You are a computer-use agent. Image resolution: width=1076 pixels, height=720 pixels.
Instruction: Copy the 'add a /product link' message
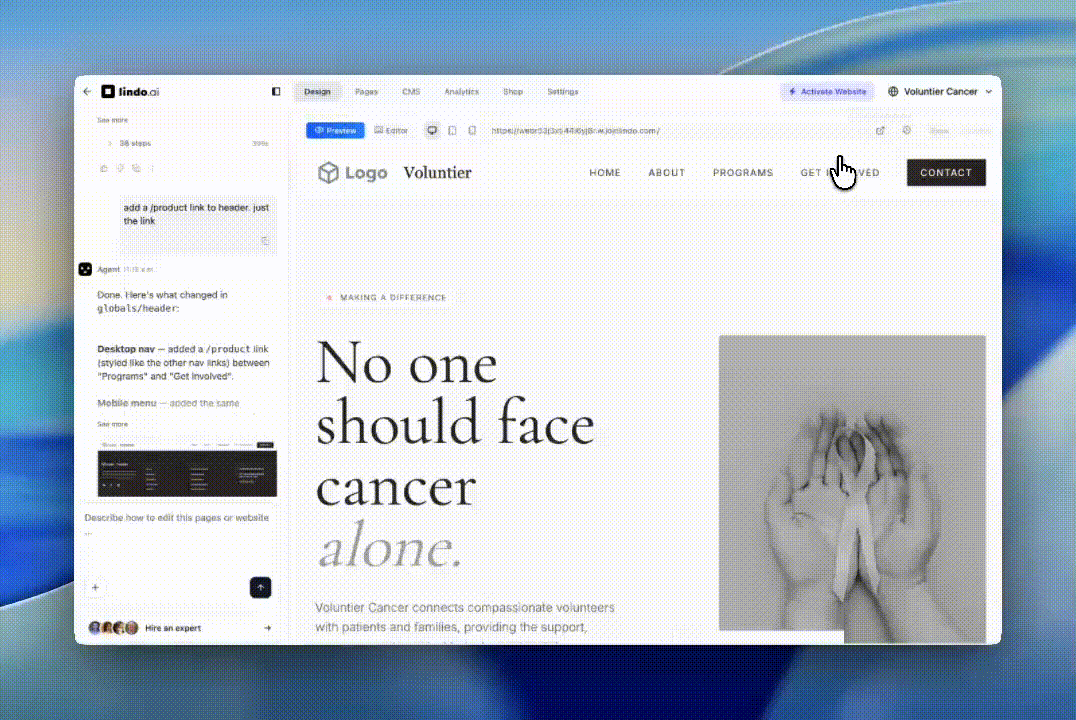265,241
